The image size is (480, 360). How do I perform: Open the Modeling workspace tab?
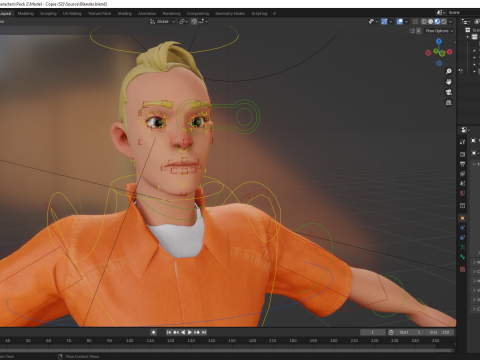pyautogui.click(x=26, y=13)
